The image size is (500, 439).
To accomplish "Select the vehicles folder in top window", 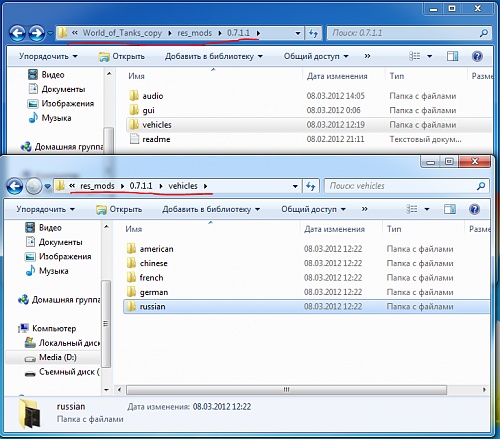I will [x=309, y=125].
